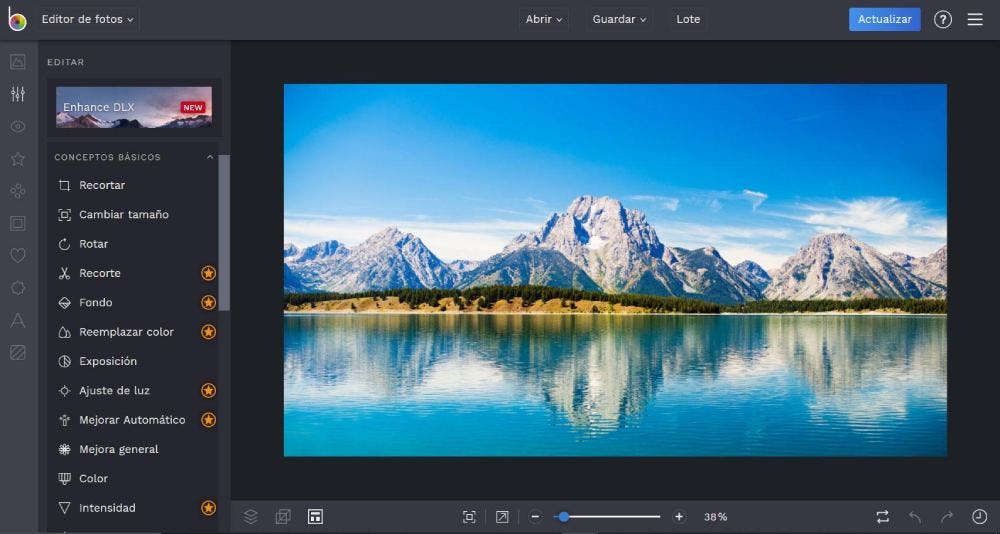
Task: Open the hamburger menu at top right
Action: [x=975, y=19]
